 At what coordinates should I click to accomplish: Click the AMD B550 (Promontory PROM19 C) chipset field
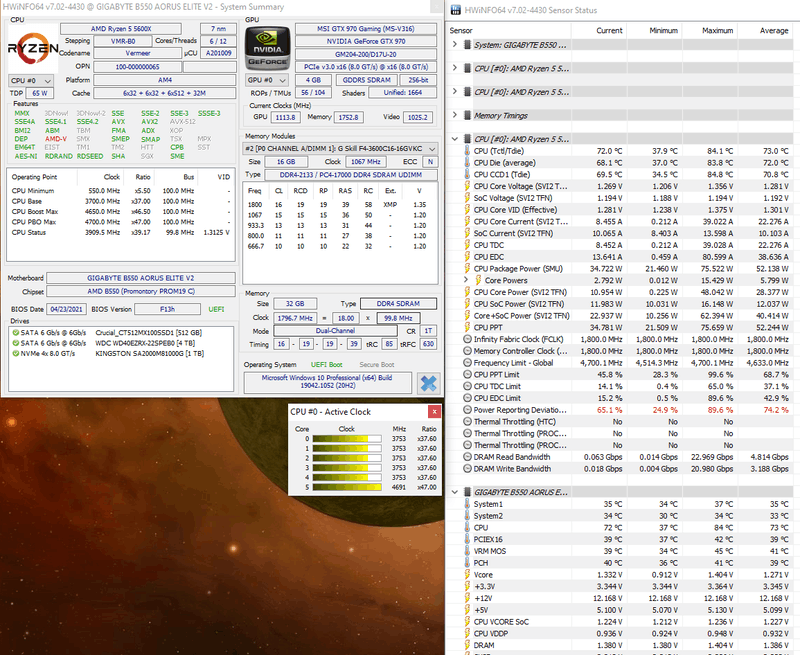(141, 291)
